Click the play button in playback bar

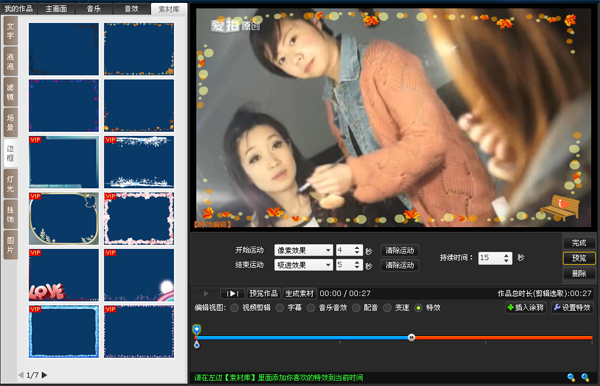[x=206, y=293]
